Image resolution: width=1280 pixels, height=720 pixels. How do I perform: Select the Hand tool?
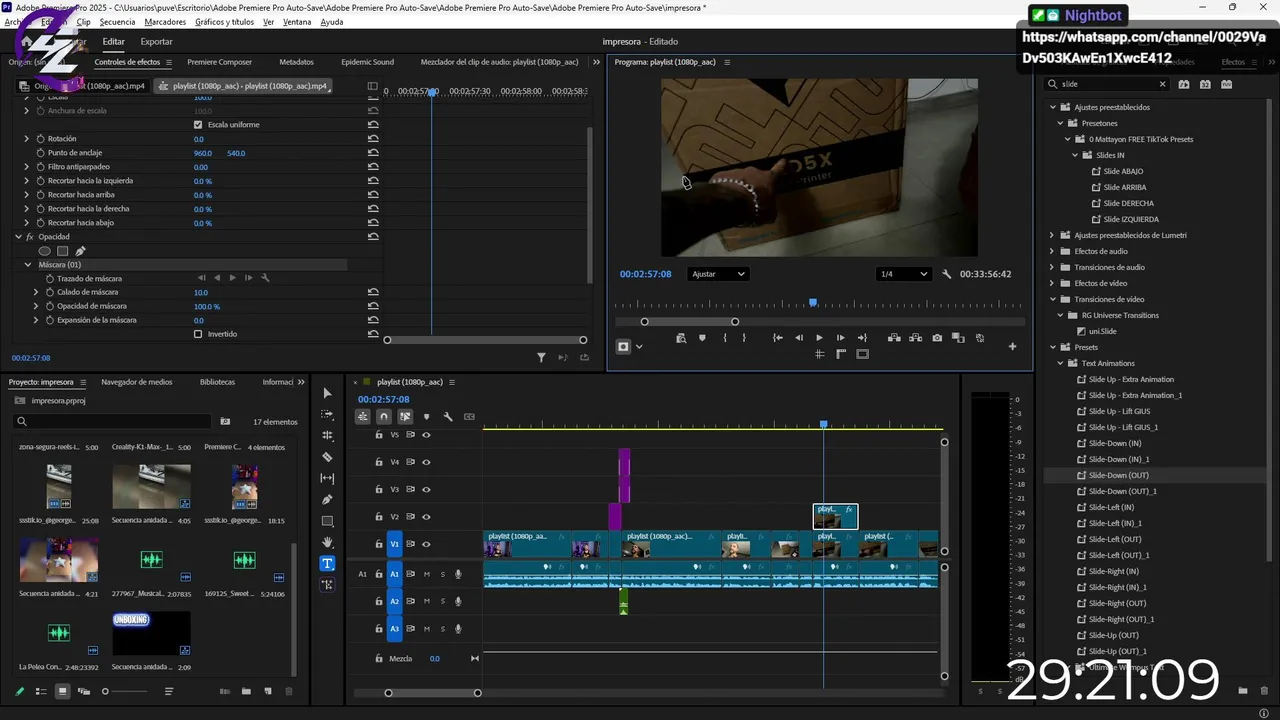327,542
